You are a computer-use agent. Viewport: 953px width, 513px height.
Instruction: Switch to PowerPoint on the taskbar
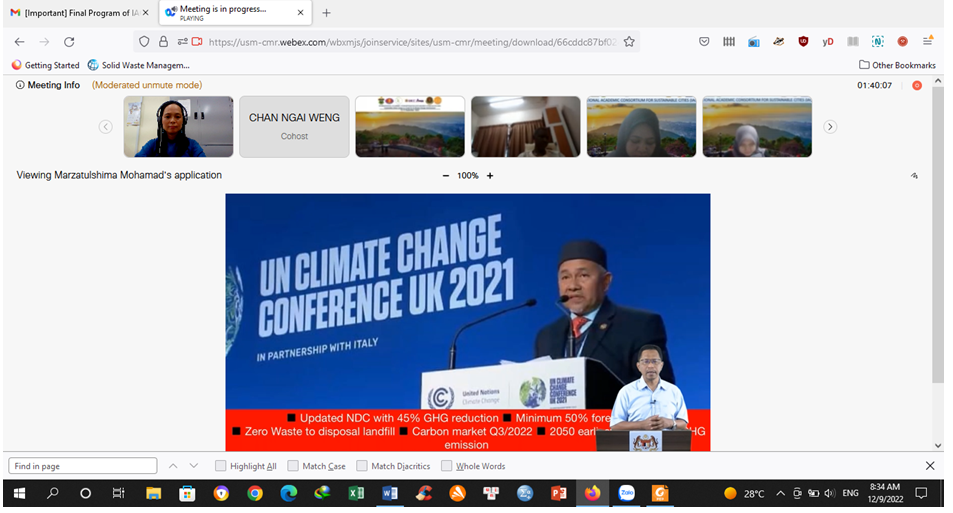(x=558, y=494)
